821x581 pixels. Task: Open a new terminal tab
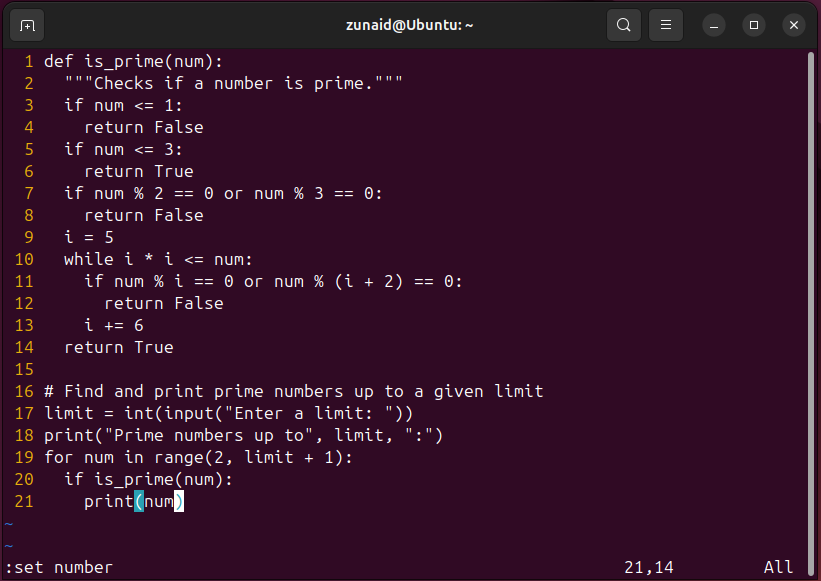[27, 25]
